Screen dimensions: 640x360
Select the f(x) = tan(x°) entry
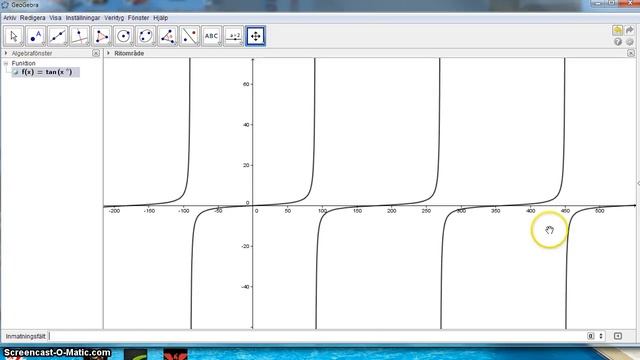46,72
